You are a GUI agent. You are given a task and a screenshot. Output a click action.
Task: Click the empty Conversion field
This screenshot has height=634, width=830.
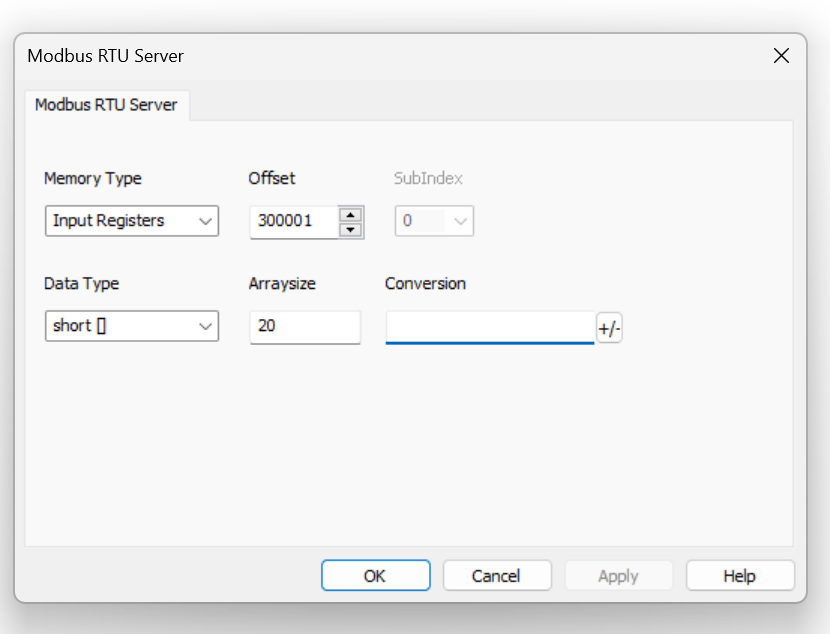coord(490,328)
